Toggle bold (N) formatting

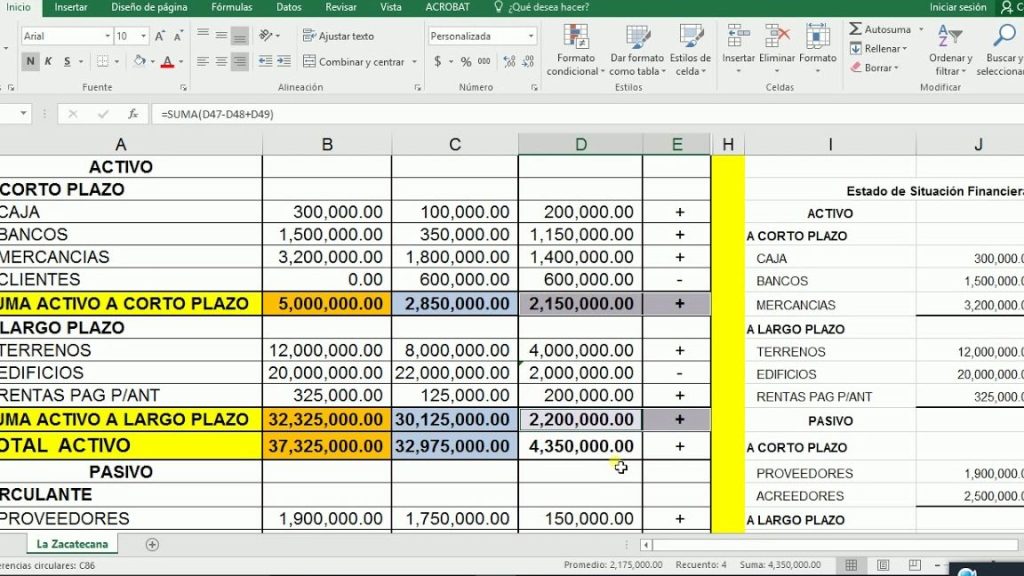tap(31, 62)
